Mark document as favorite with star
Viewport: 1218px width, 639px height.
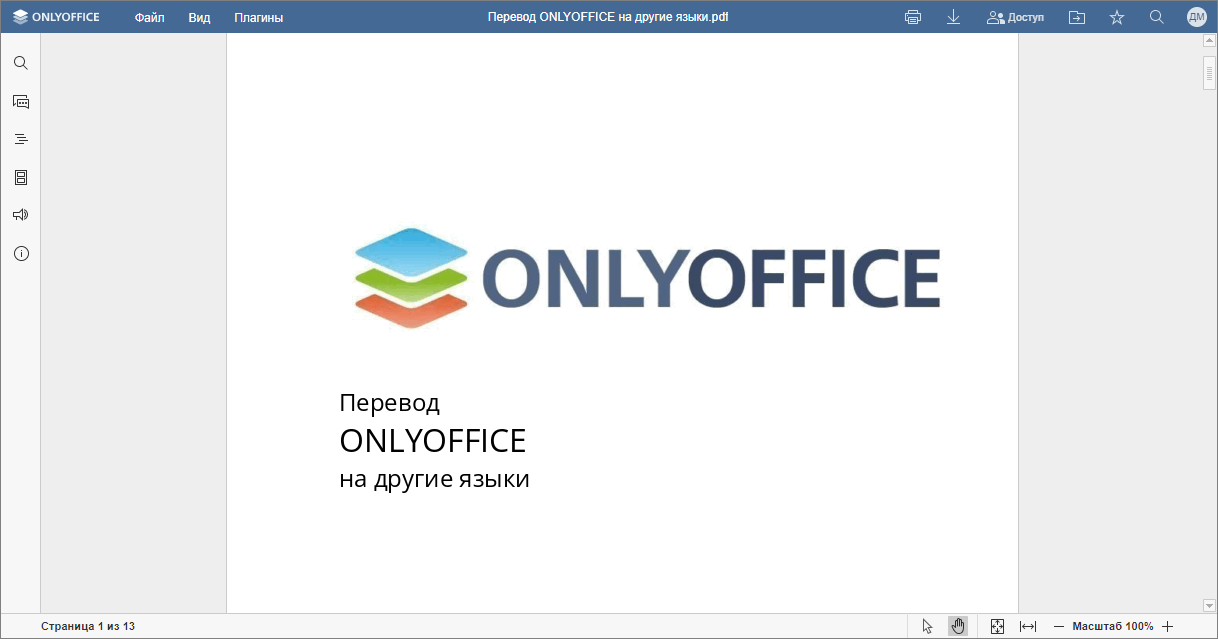pos(1117,17)
